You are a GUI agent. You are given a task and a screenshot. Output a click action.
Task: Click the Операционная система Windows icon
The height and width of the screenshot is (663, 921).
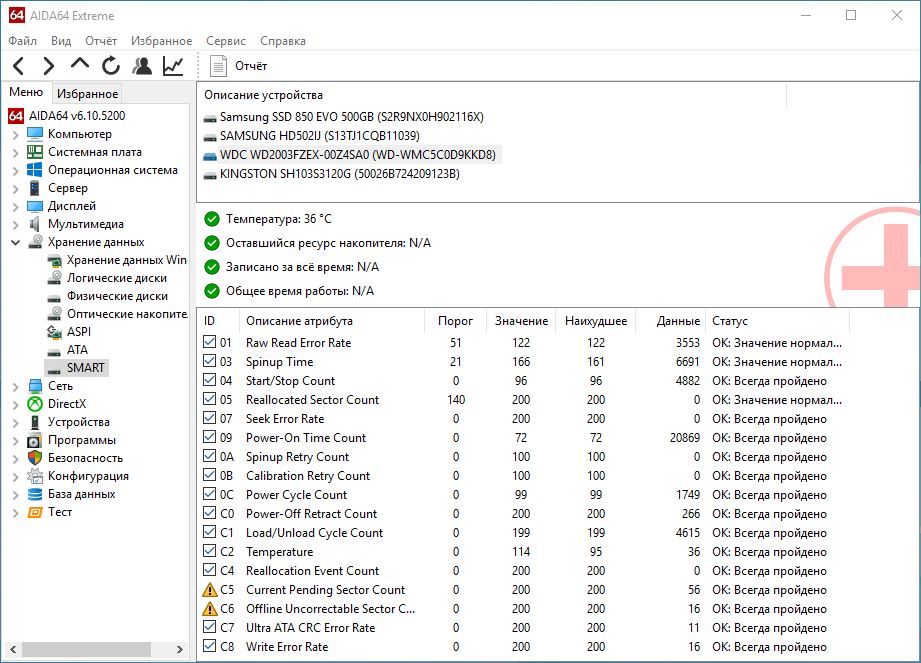35,170
